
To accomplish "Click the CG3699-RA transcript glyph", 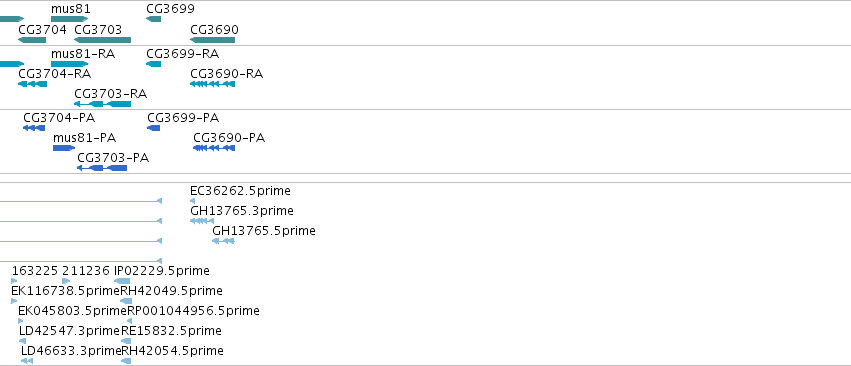I will [x=154, y=64].
